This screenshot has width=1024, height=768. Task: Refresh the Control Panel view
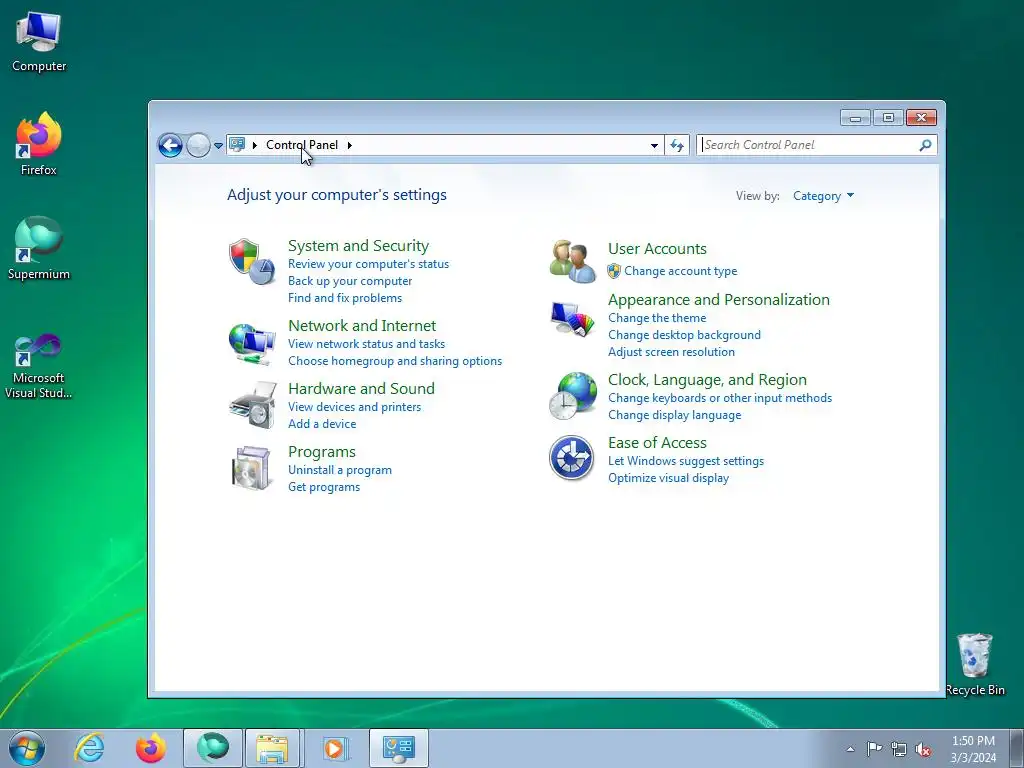[677, 145]
